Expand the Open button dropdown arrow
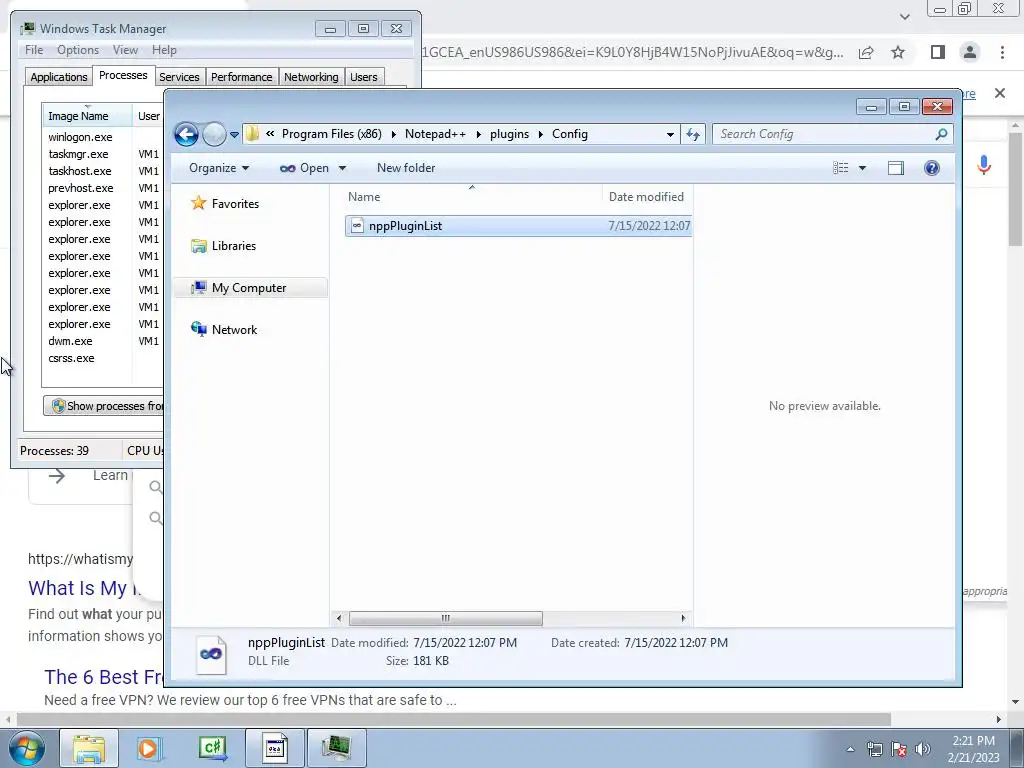1024x768 pixels. (x=342, y=168)
